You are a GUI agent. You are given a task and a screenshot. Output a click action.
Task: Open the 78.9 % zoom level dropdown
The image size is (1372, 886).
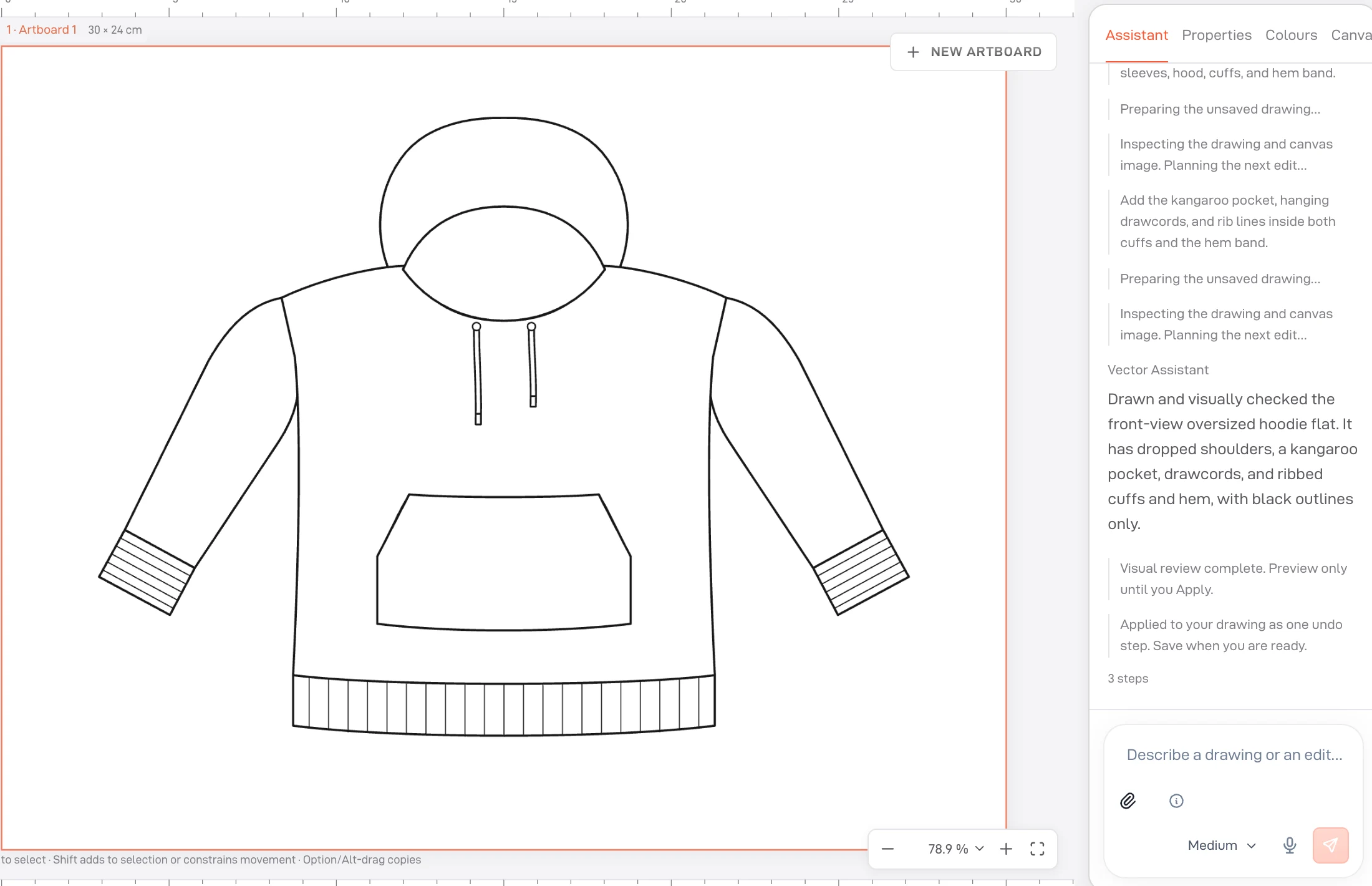click(x=955, y=849)
